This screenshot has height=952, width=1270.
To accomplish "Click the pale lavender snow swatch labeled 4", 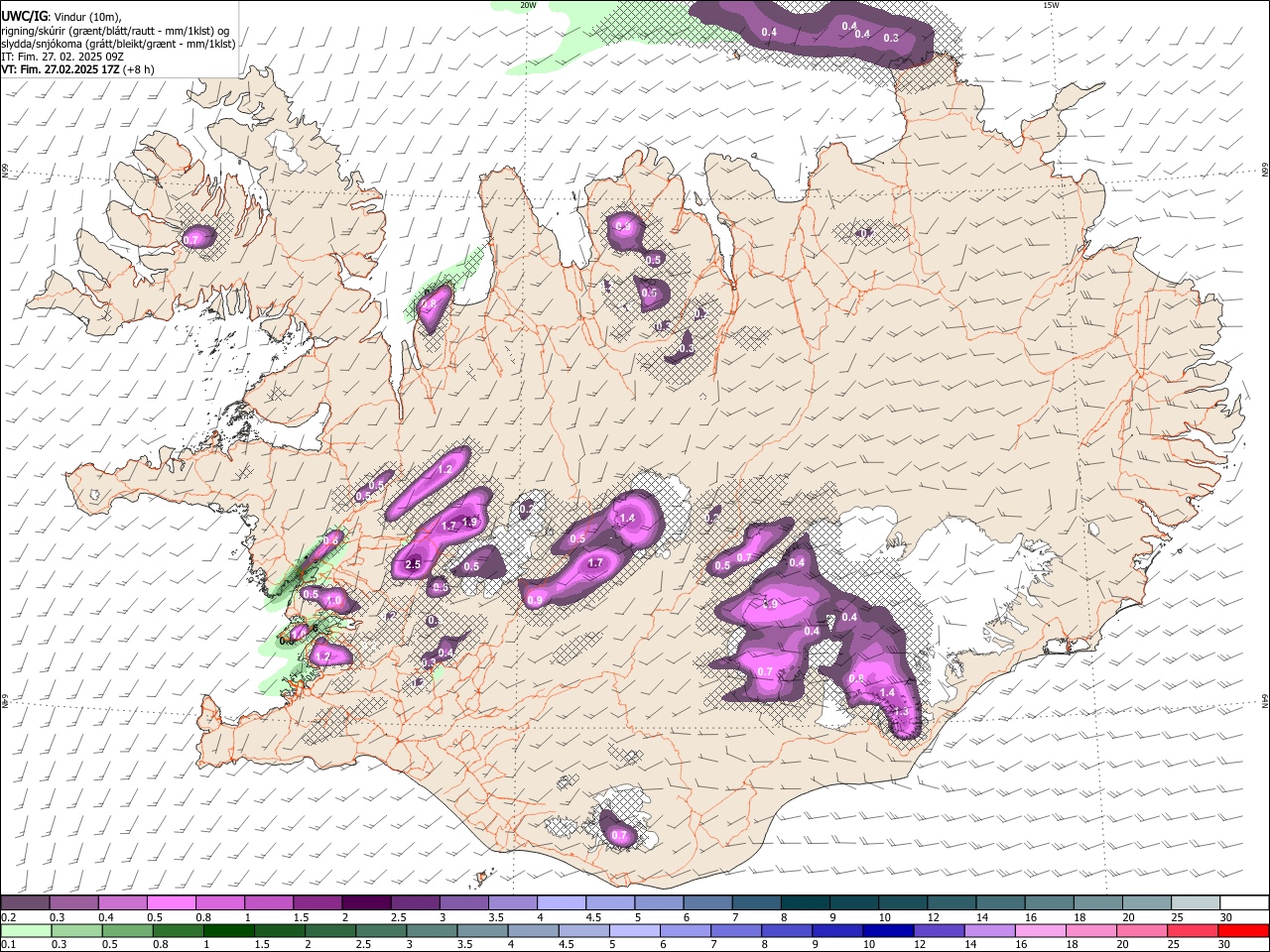I will click(561, 903).
